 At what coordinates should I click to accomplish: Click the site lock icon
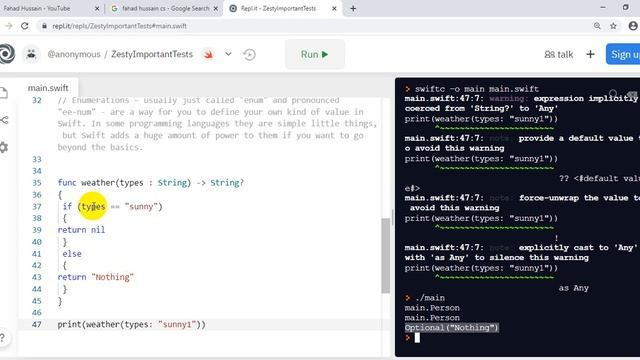(44, 26)
